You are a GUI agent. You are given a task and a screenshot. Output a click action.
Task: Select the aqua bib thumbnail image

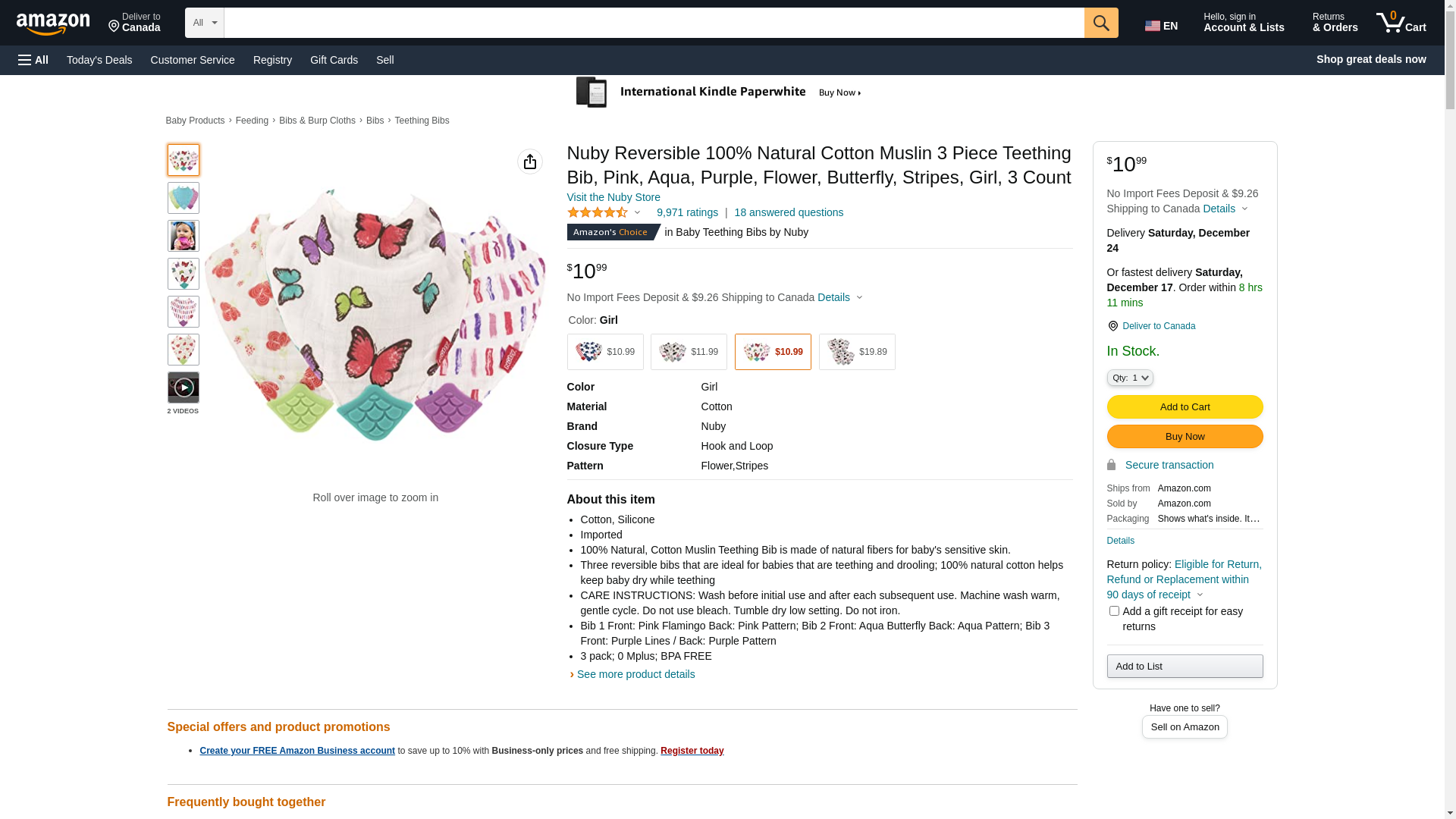click(183, 198)
